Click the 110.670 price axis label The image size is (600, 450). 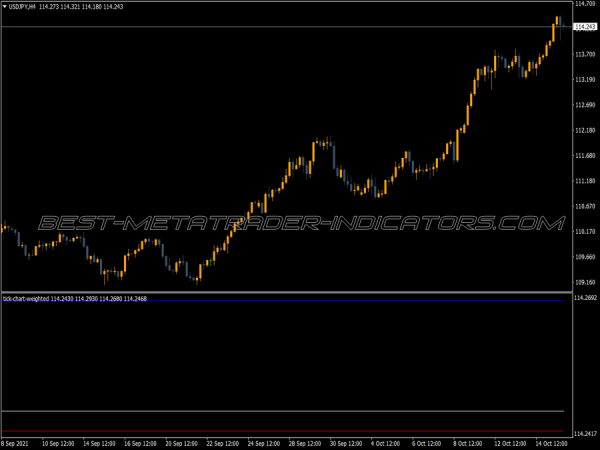pyautogui.click(x=585, y=206)
